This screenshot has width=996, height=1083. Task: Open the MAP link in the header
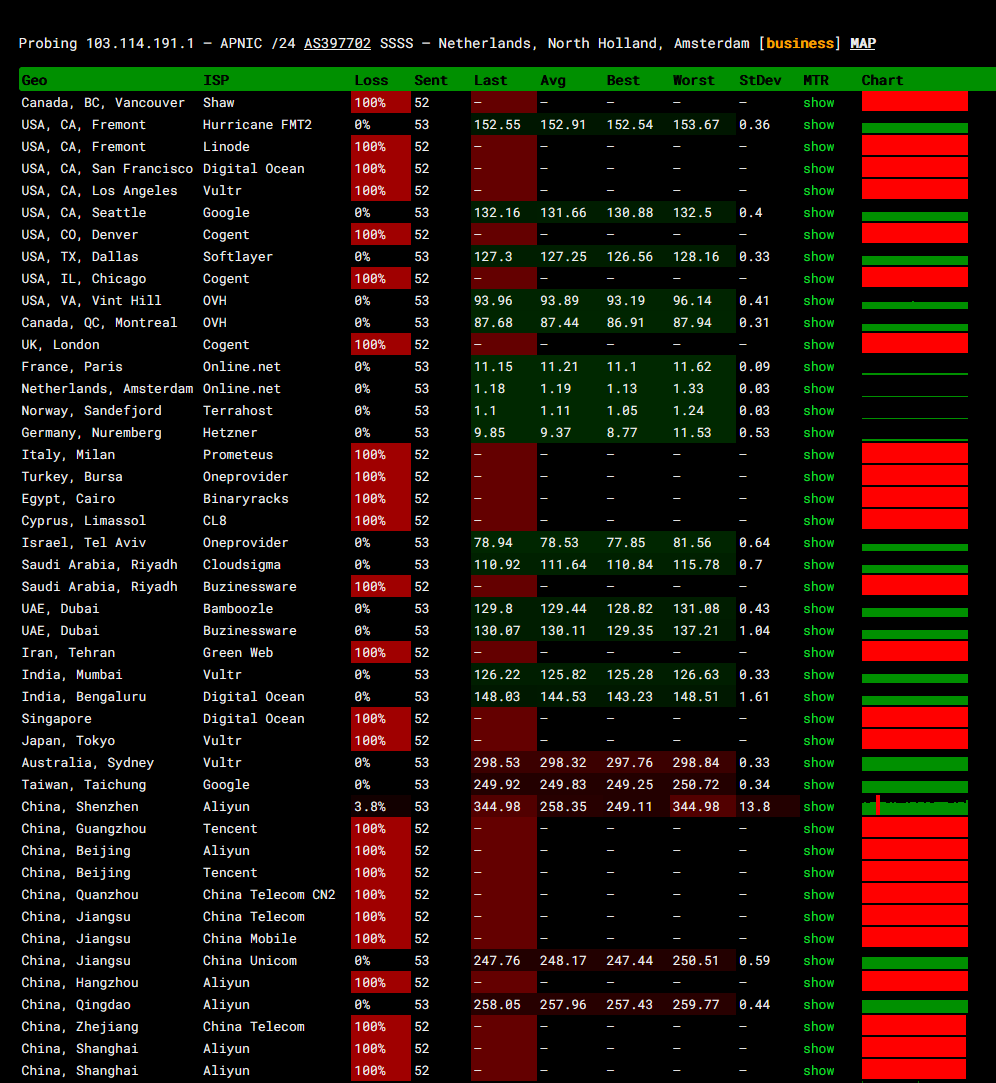click(863, 44)
